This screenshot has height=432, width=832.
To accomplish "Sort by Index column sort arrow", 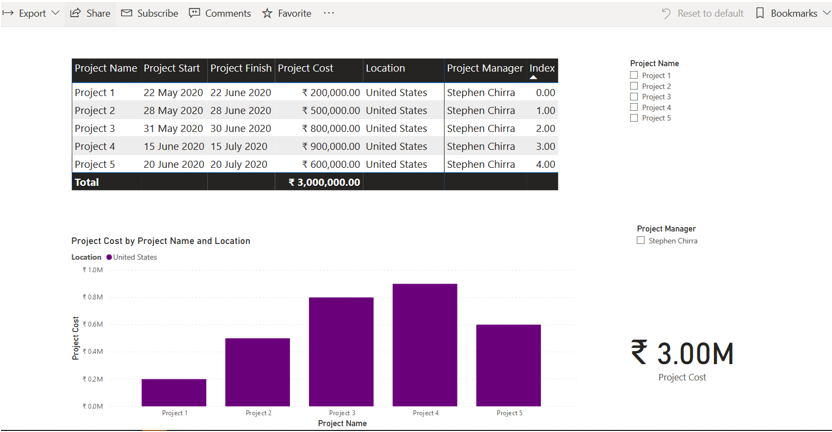I will pos(533,78).
